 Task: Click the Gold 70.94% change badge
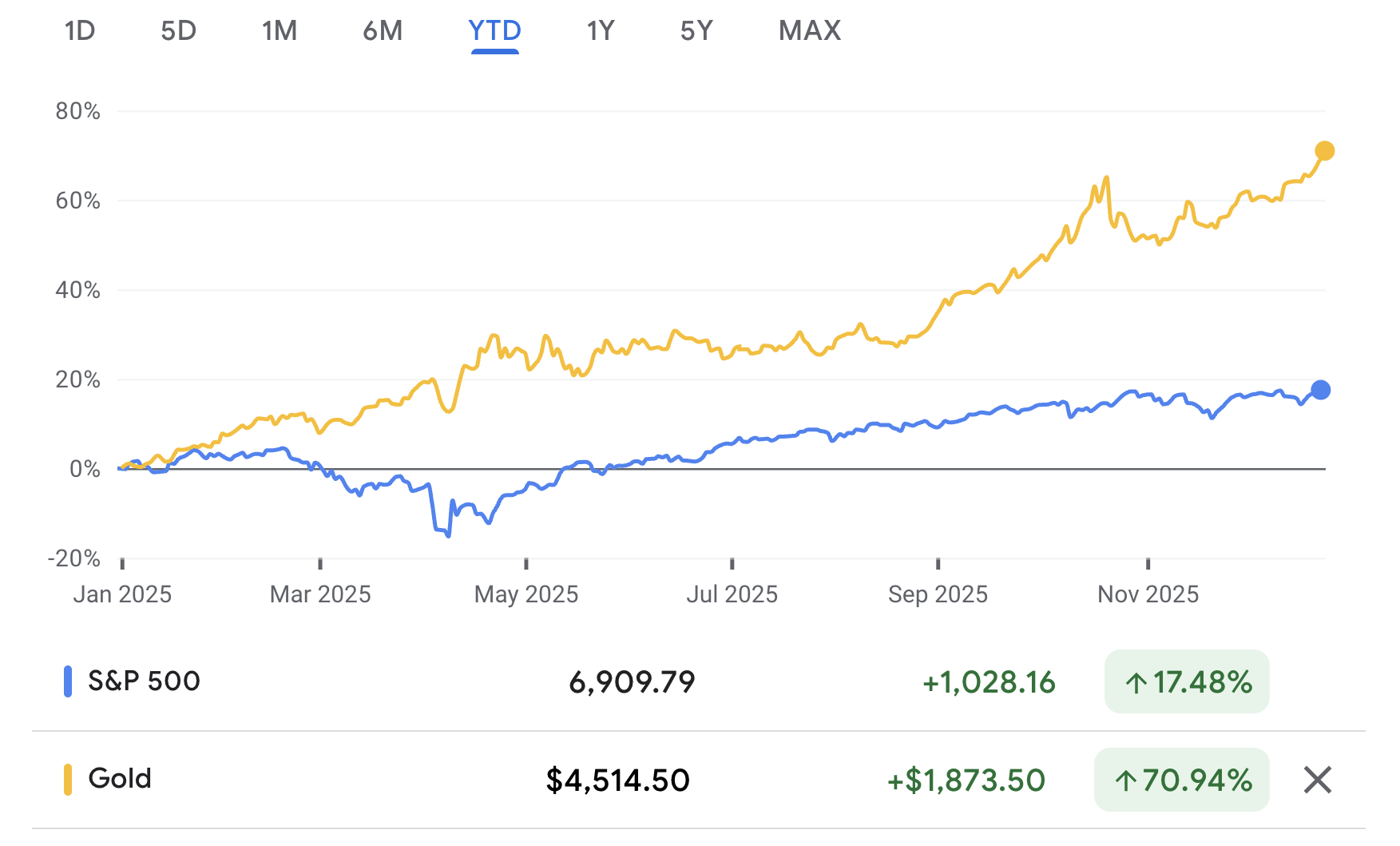click(1181, 780)
